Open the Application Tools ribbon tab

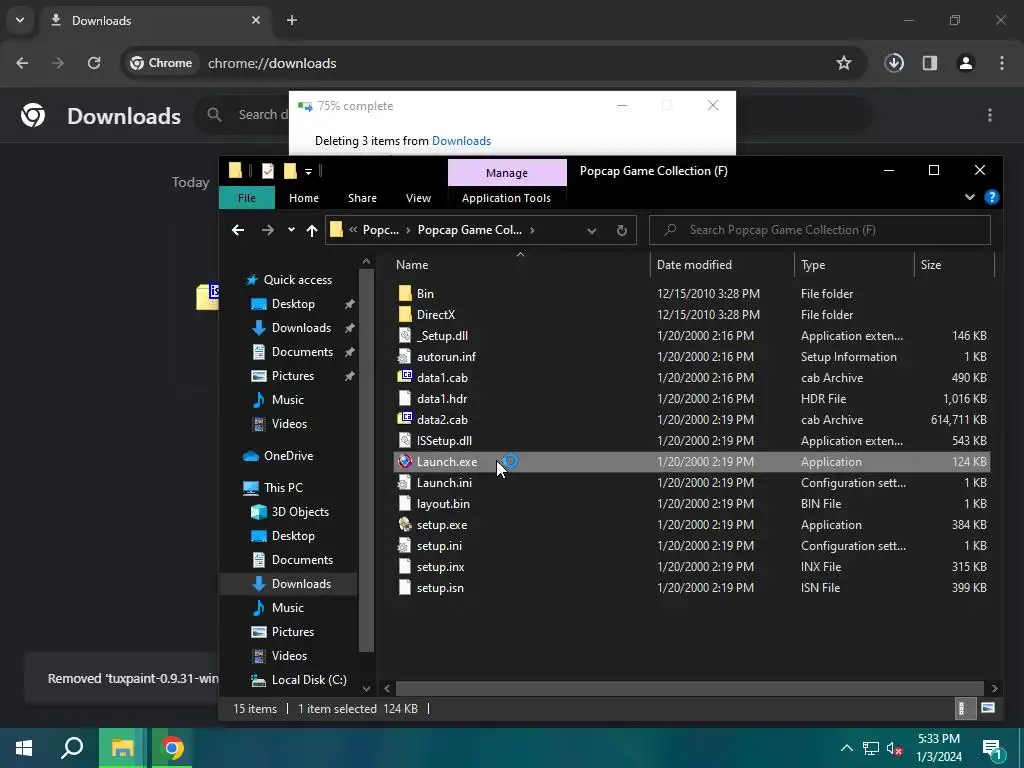click(506, 198)
